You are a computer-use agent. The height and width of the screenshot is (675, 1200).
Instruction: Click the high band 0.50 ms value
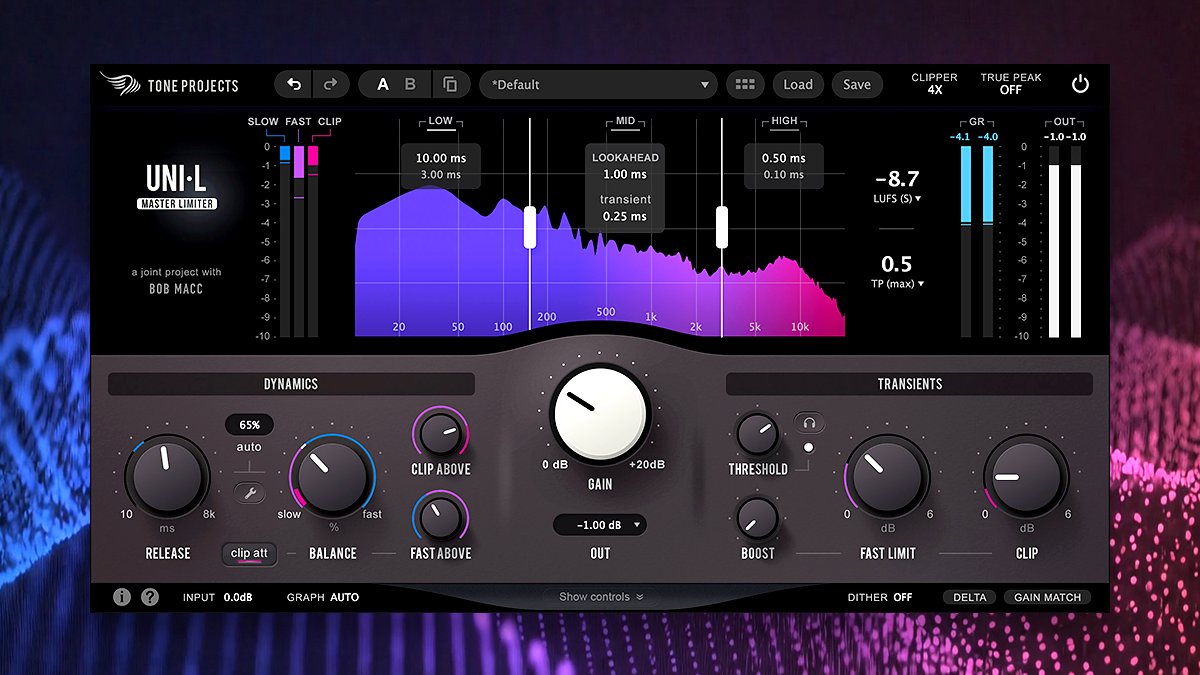point(783,158)
